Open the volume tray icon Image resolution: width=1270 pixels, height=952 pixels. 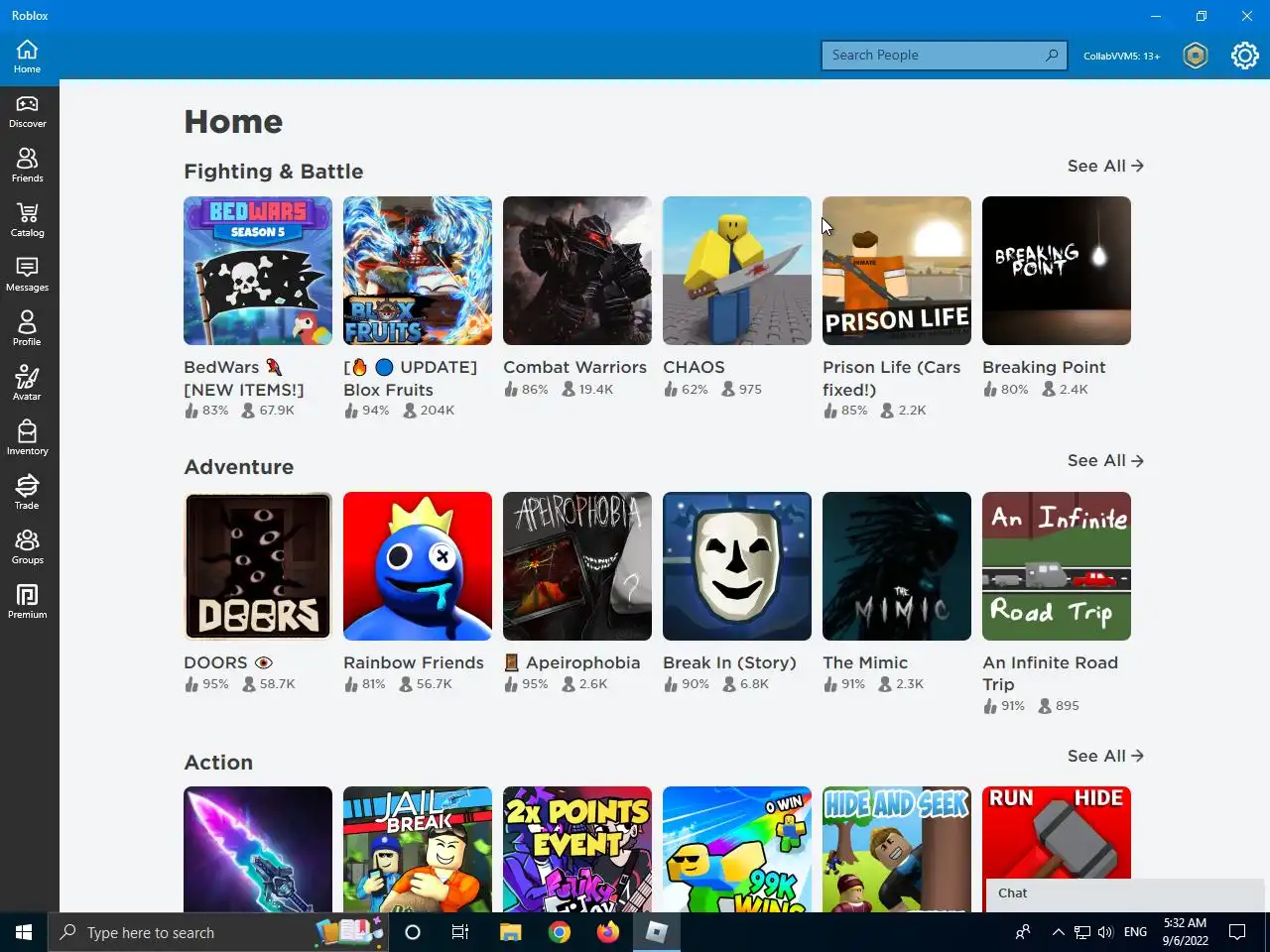click(x=1105, y=932)
